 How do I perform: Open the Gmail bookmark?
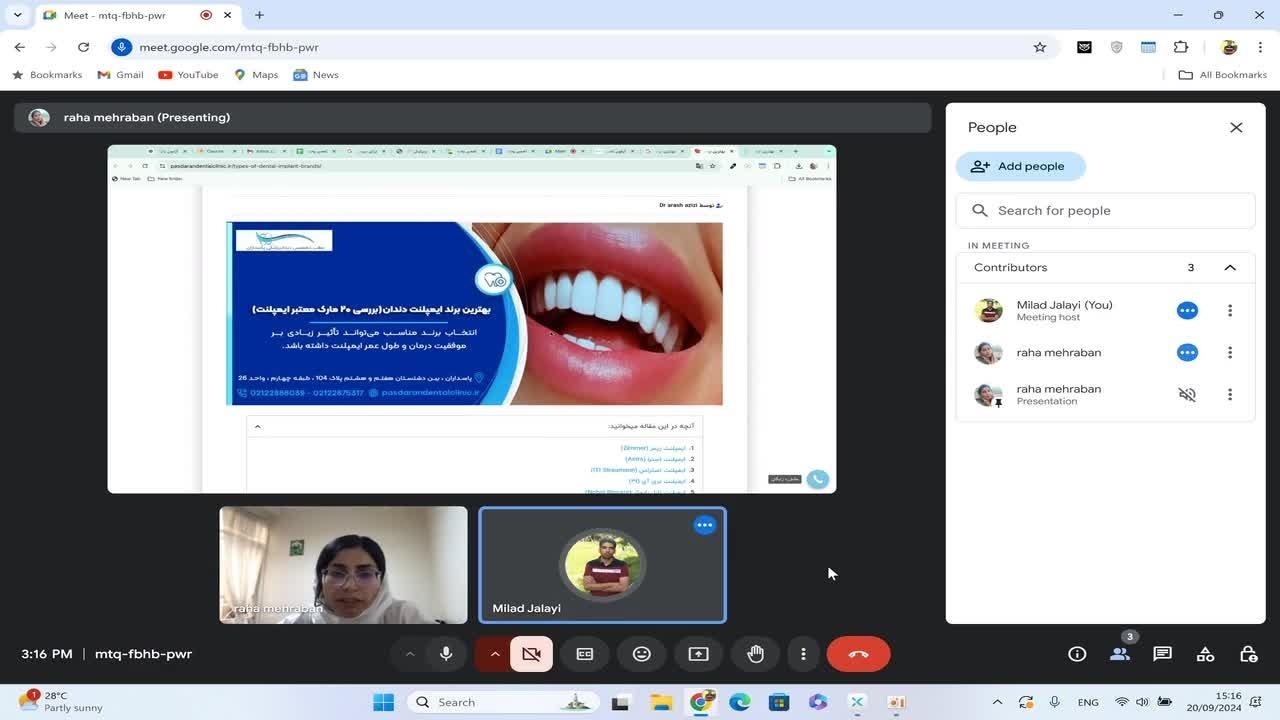click(x=120, y=75)
